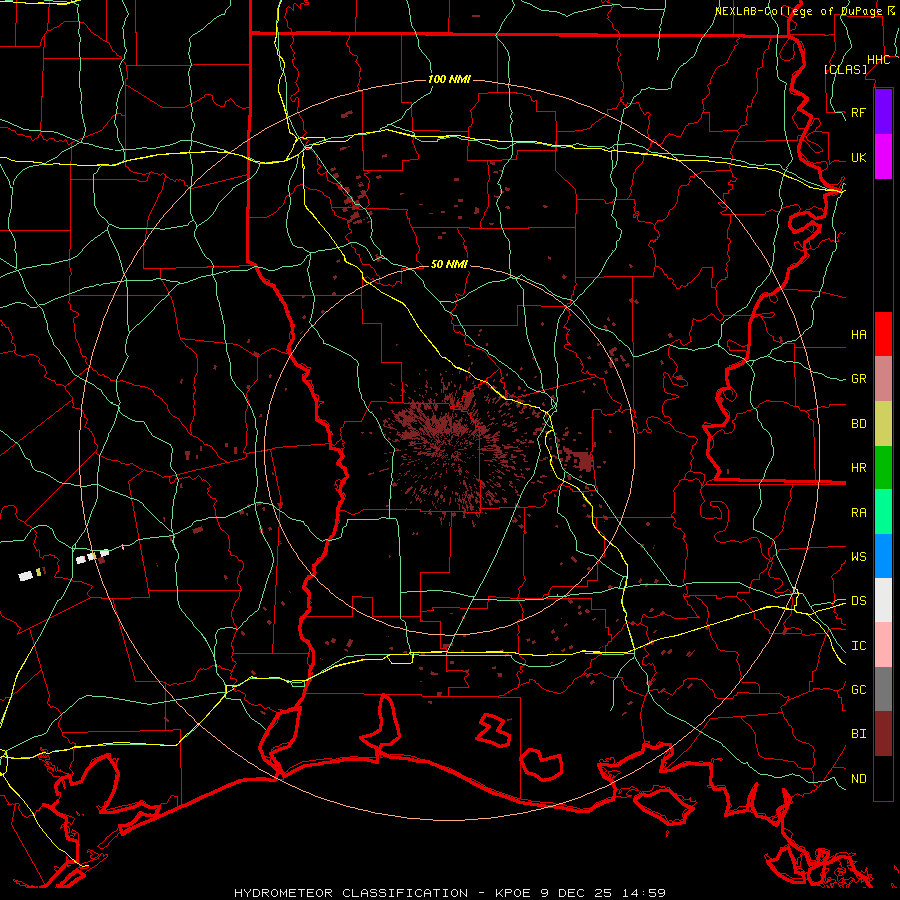Click the 'ND' legend label

tap(858, 779)
